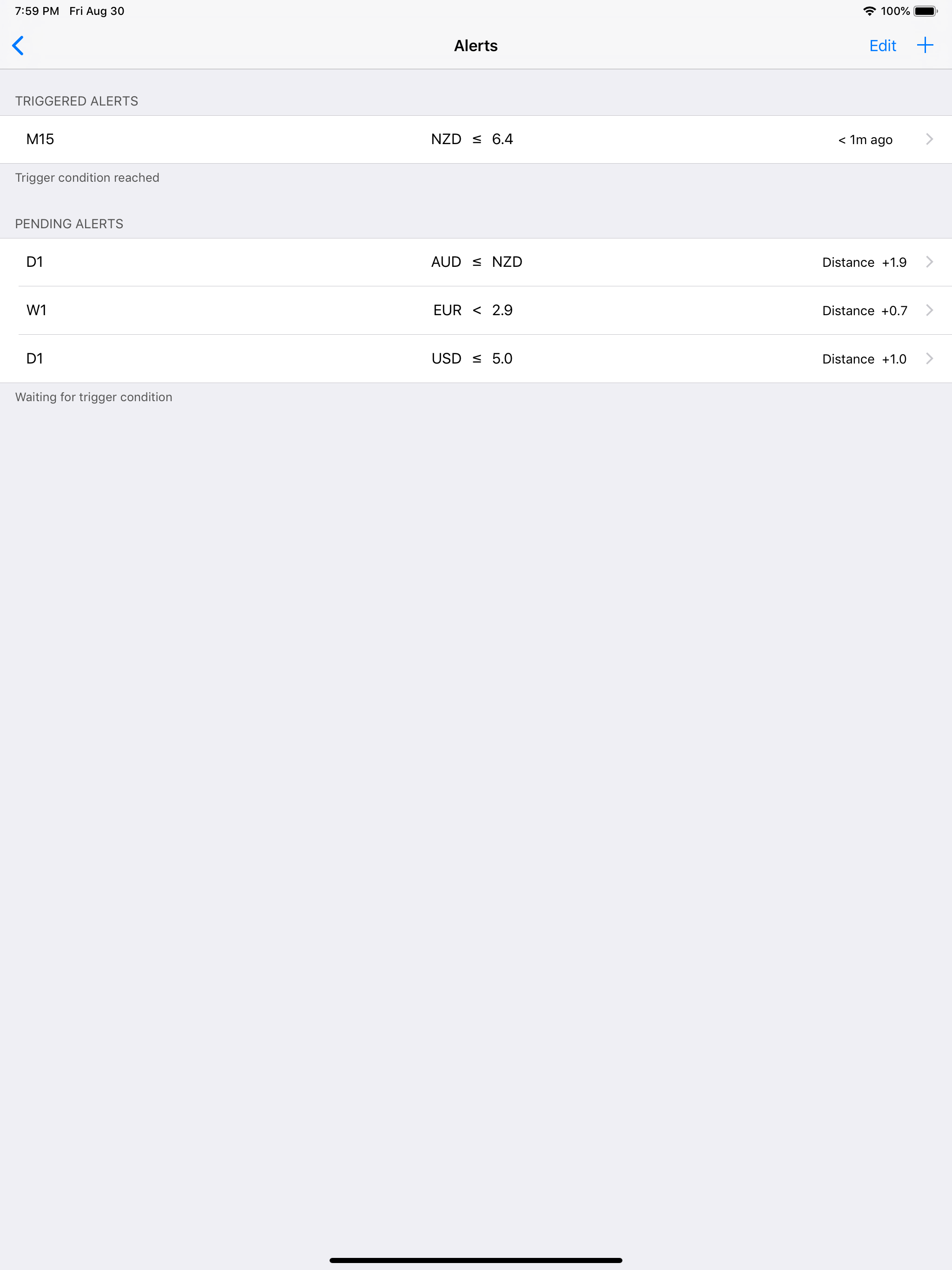Tap the Wi-Fi status icon
952x1270 pixels.
click(x=869, y=10)
